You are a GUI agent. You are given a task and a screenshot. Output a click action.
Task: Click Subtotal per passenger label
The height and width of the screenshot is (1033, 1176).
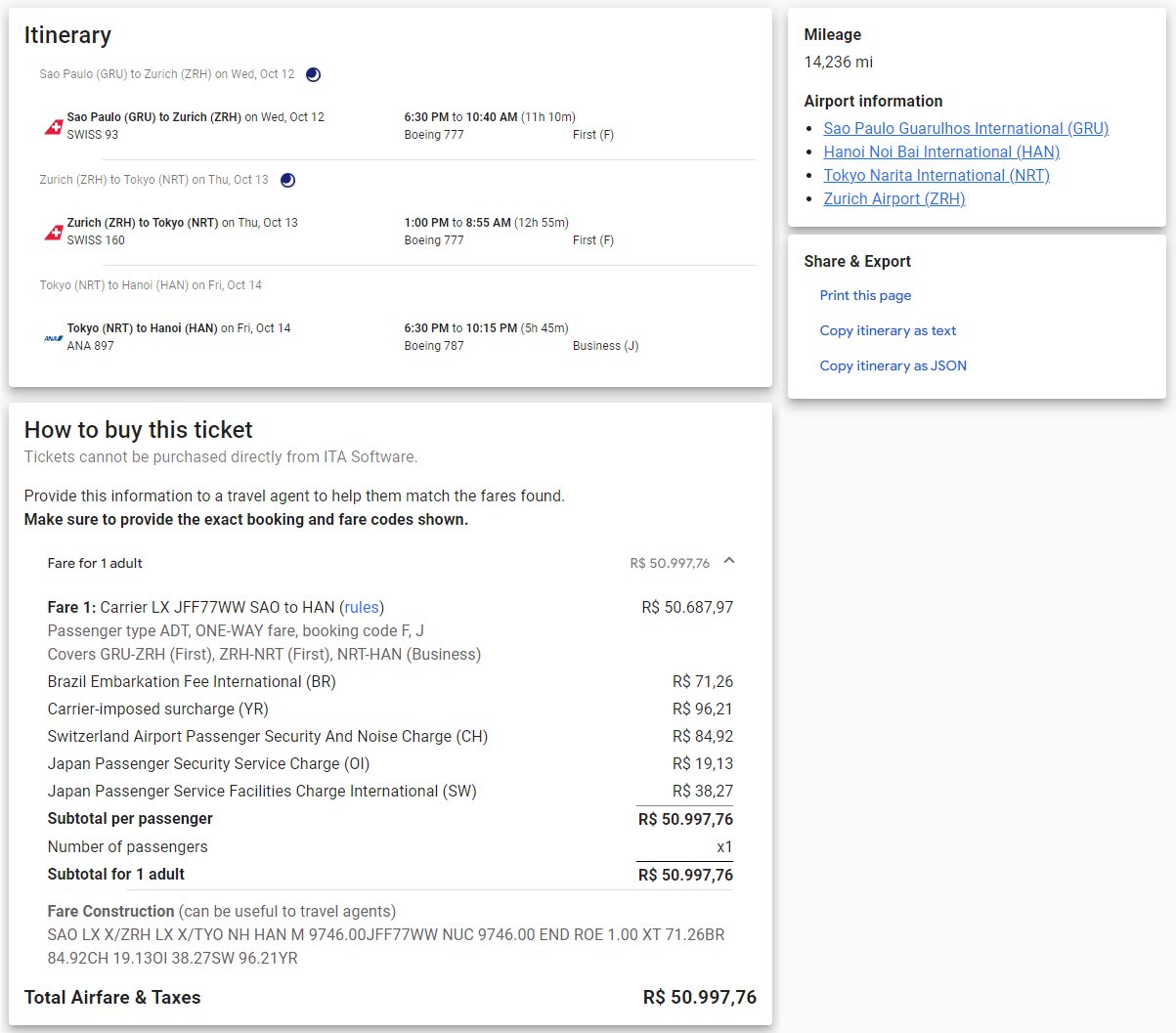tap(130, 818)
